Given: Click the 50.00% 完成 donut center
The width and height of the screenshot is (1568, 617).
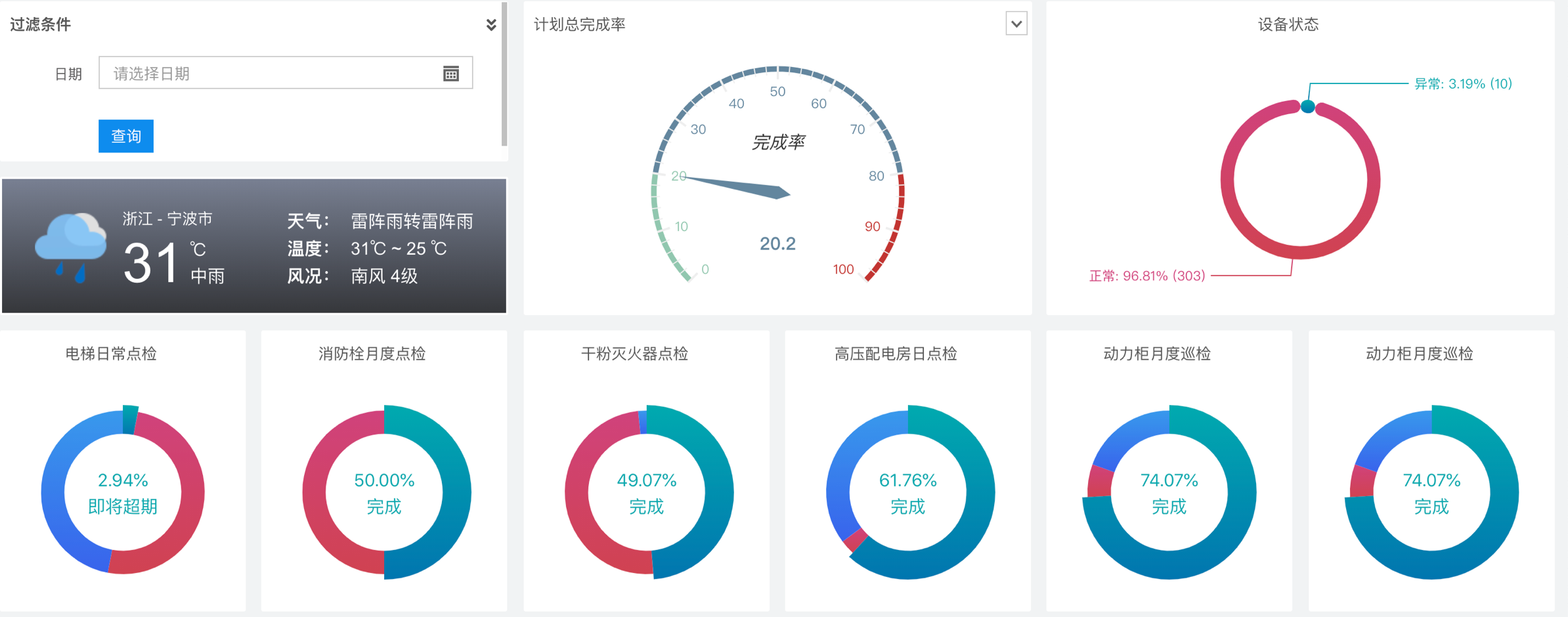Looking at the screenshot, I should click(384, 493).
